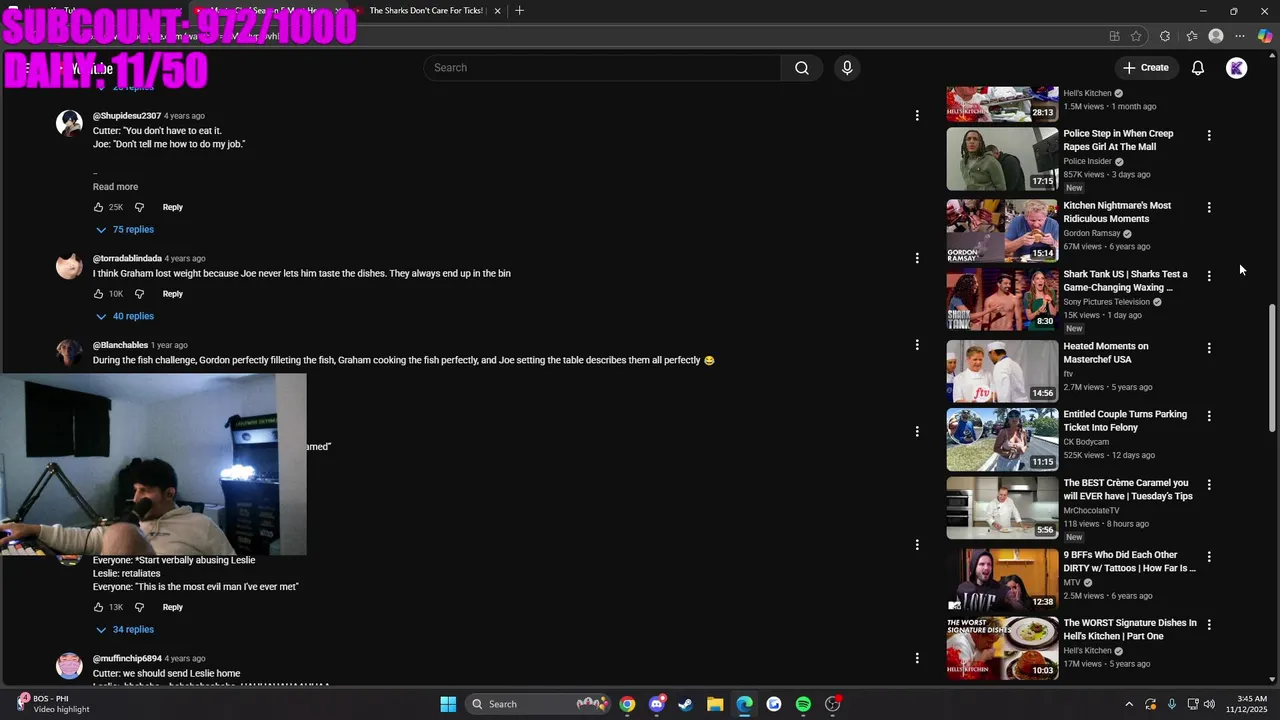Favorite this page with the star icon

point(1136,36)
